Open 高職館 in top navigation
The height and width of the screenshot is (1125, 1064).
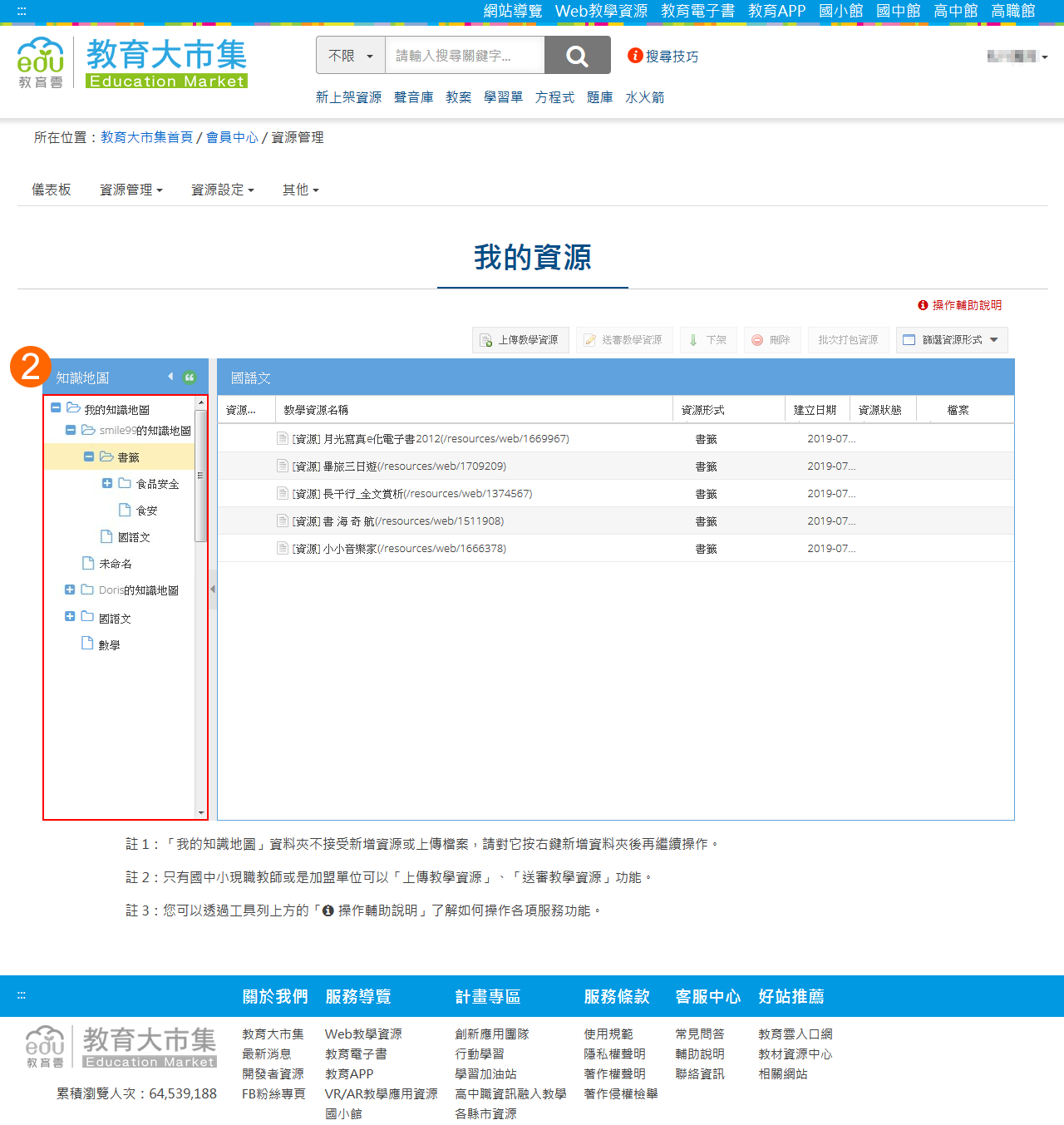(x=1012, y=11)
